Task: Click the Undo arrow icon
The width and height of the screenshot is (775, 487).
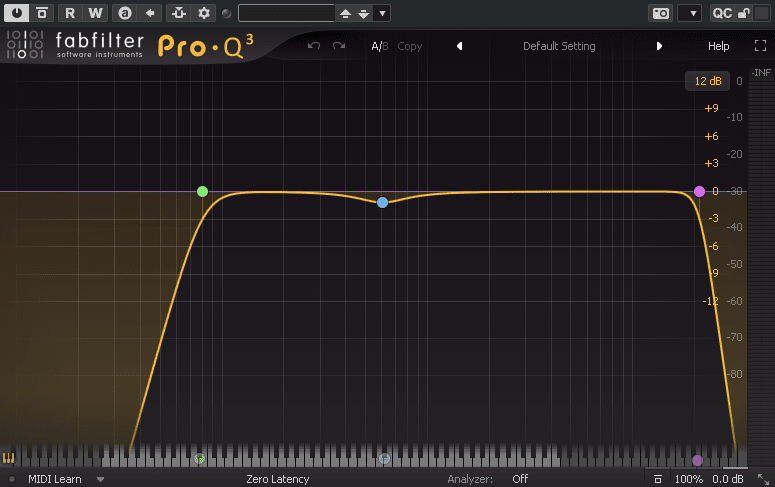Action: tap(314, 46)
